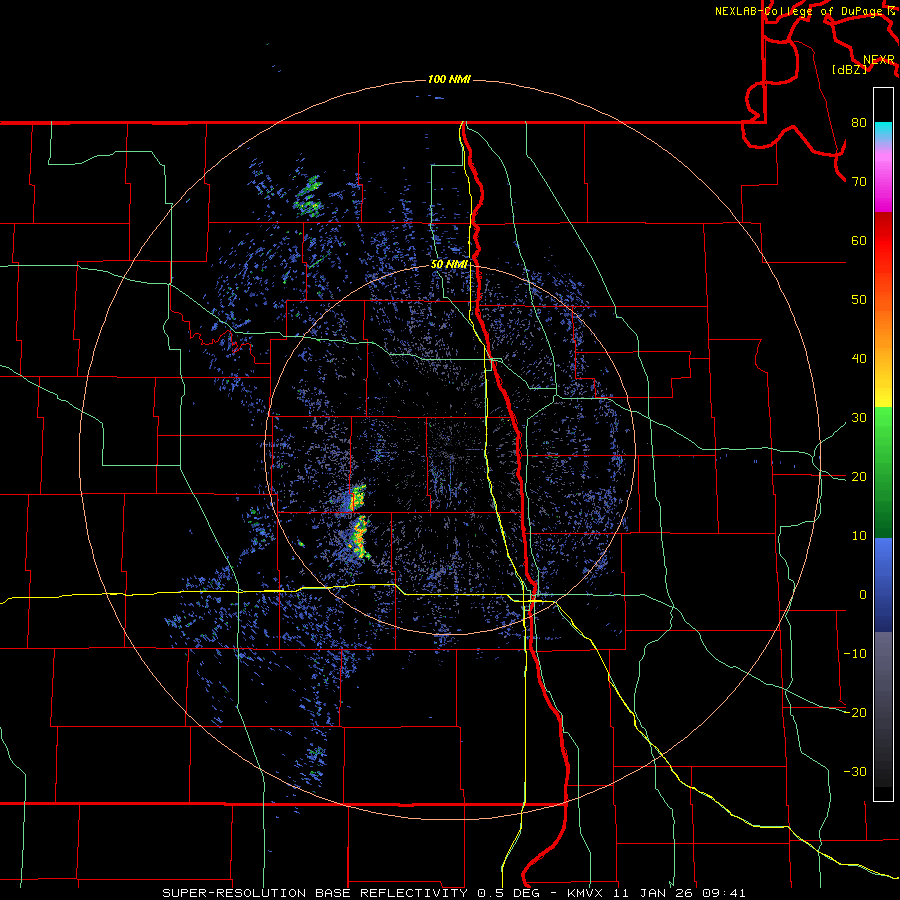The height and width of the screenshot is (900, 900).
Task: Click the 100 NMI range ring label
Action: (449, 79)
